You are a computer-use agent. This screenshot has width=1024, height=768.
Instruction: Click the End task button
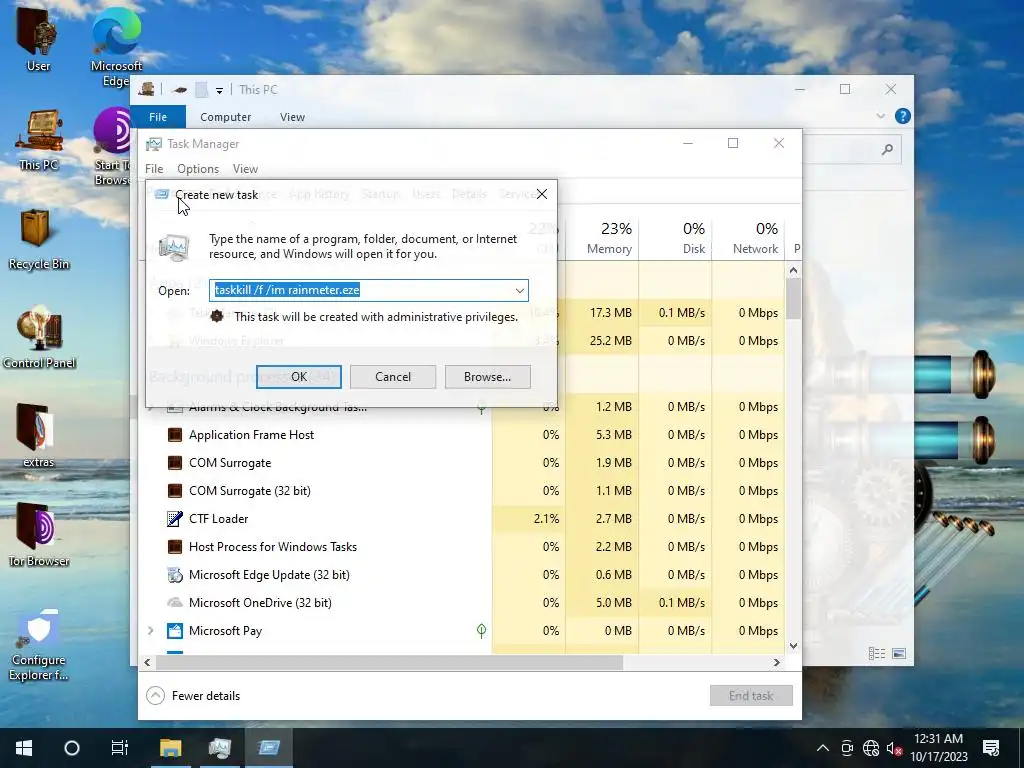point(751,696)
